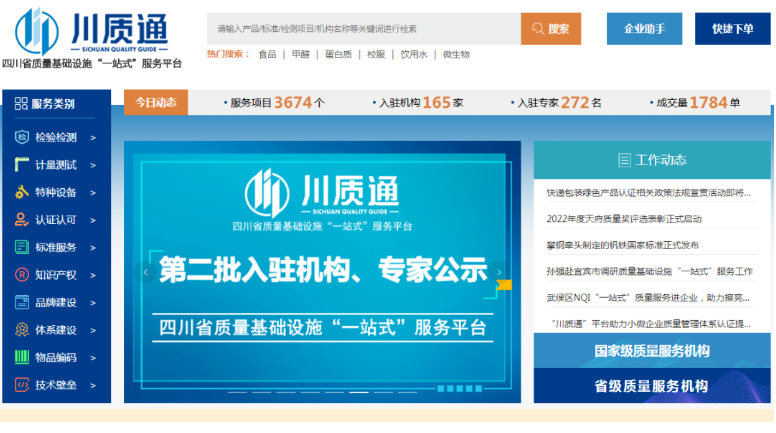Click the 特种设备 icon in the sidebar
The image size is (776, 433).
coord(21,193)
